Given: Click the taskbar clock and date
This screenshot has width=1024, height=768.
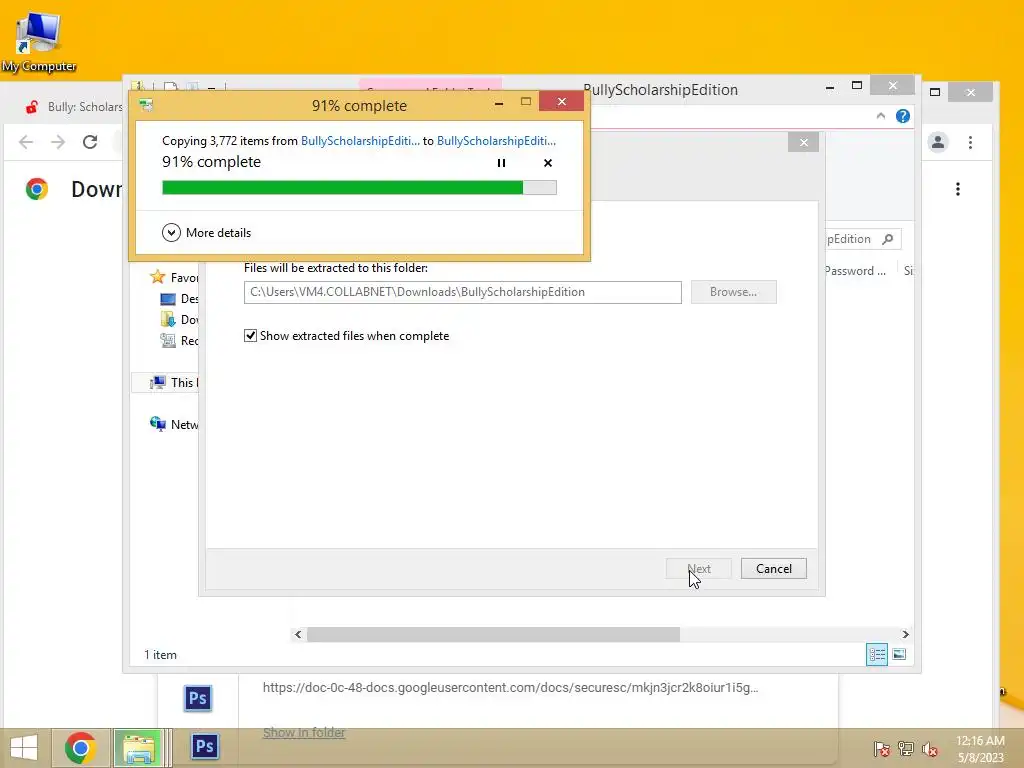Looking at the screenshot, I should point(980,748).
